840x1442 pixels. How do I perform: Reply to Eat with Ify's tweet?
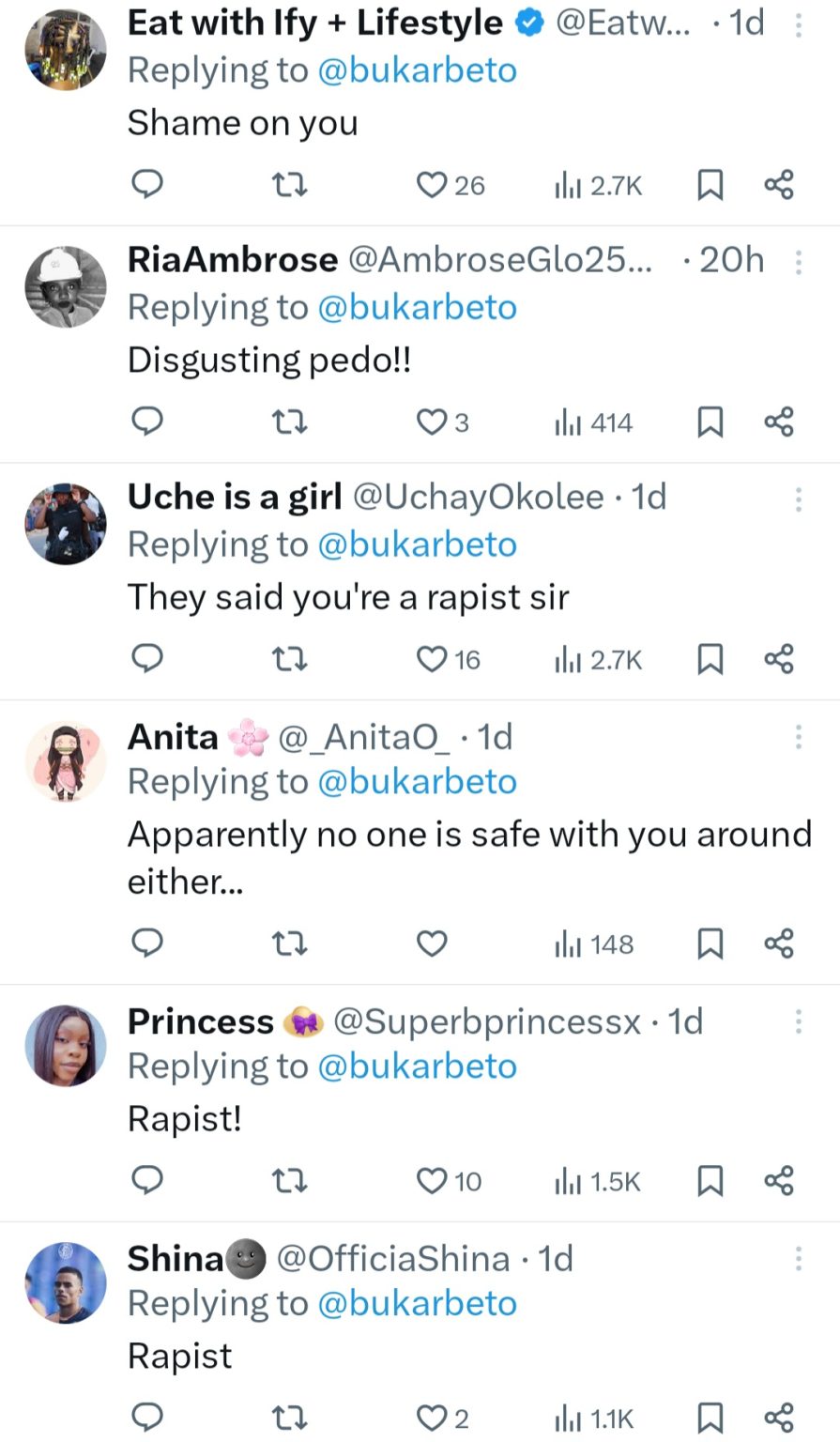click(x=146, y=185)
